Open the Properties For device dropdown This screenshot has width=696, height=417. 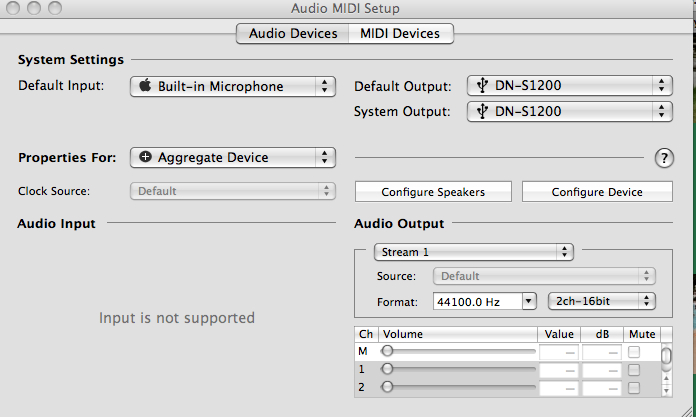tap(232, 157)
